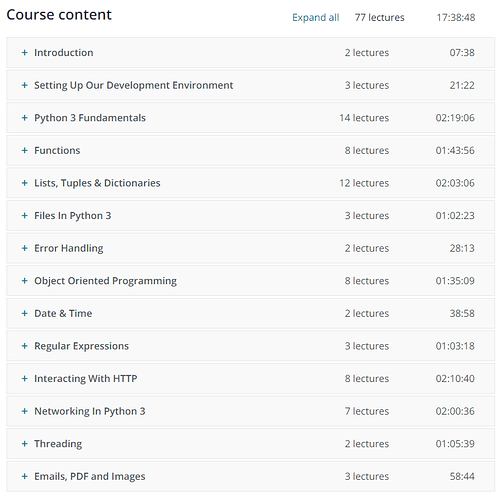Click the plus icon beside Introduction
The image size is (501, 500).
(x=24, y=53)
